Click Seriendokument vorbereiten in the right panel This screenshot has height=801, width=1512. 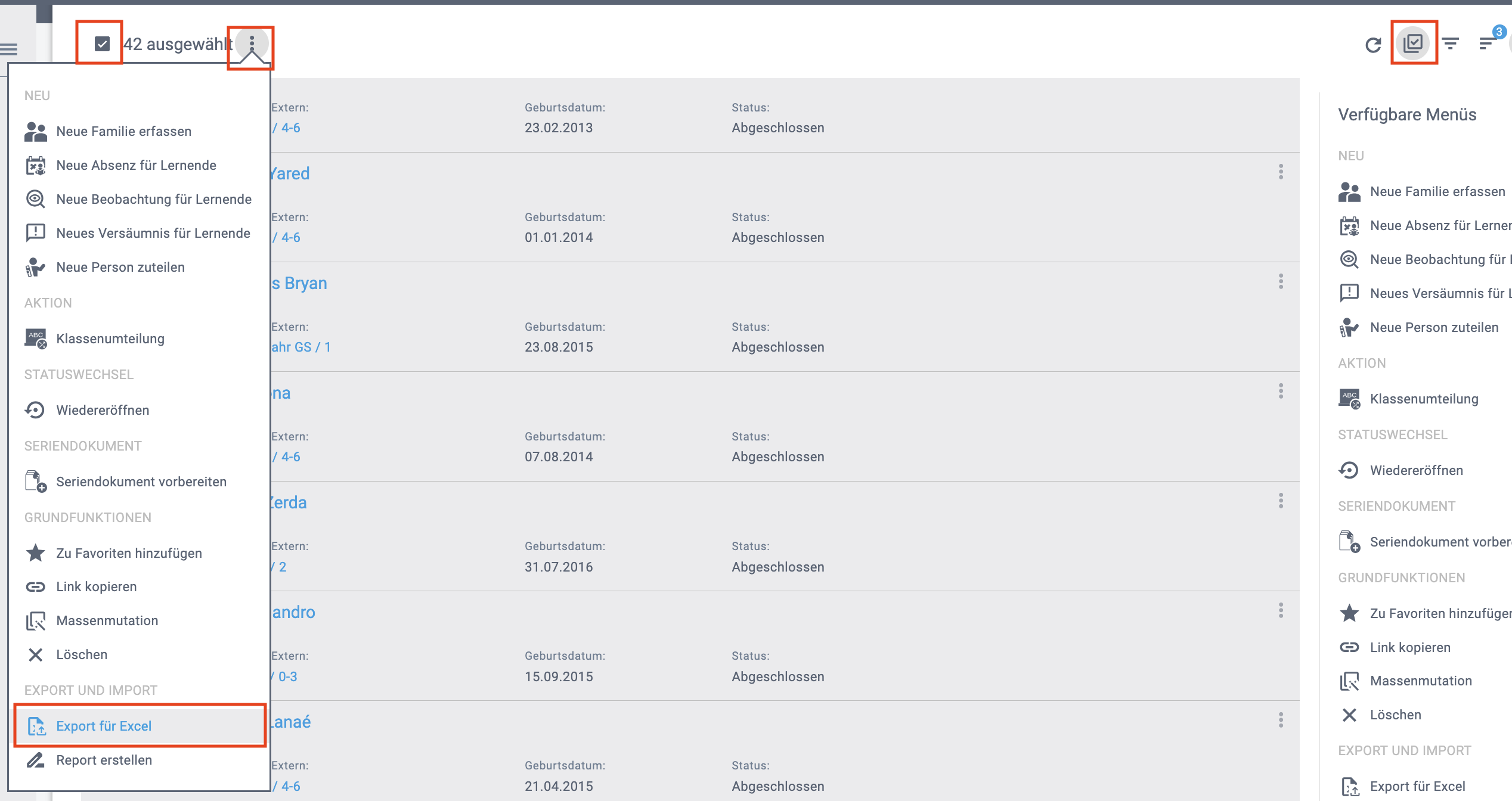1439,542
